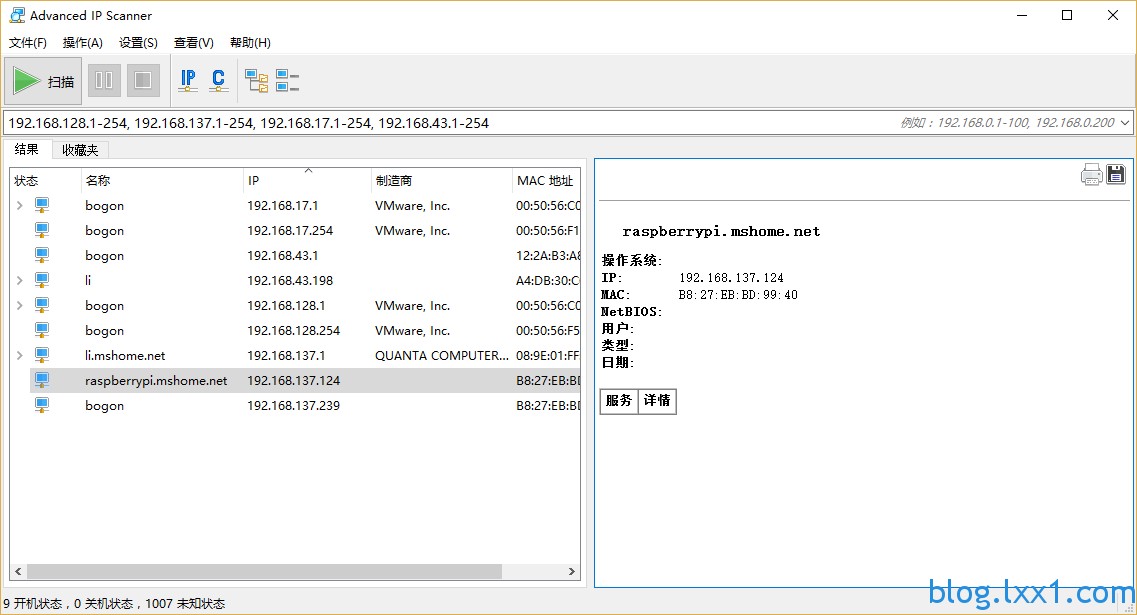Select computer icon of 192.168.128.1 row

click(x=42, y=305)
